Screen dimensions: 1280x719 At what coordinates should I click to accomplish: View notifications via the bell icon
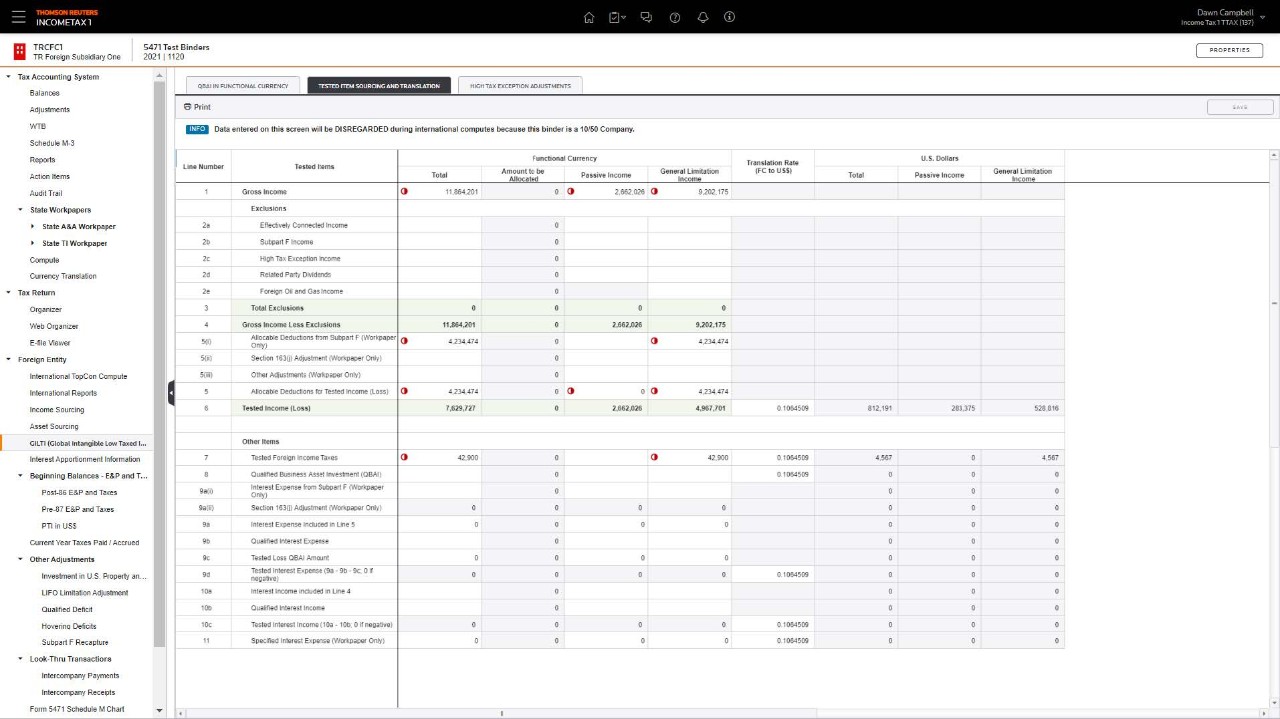(703, 17)
